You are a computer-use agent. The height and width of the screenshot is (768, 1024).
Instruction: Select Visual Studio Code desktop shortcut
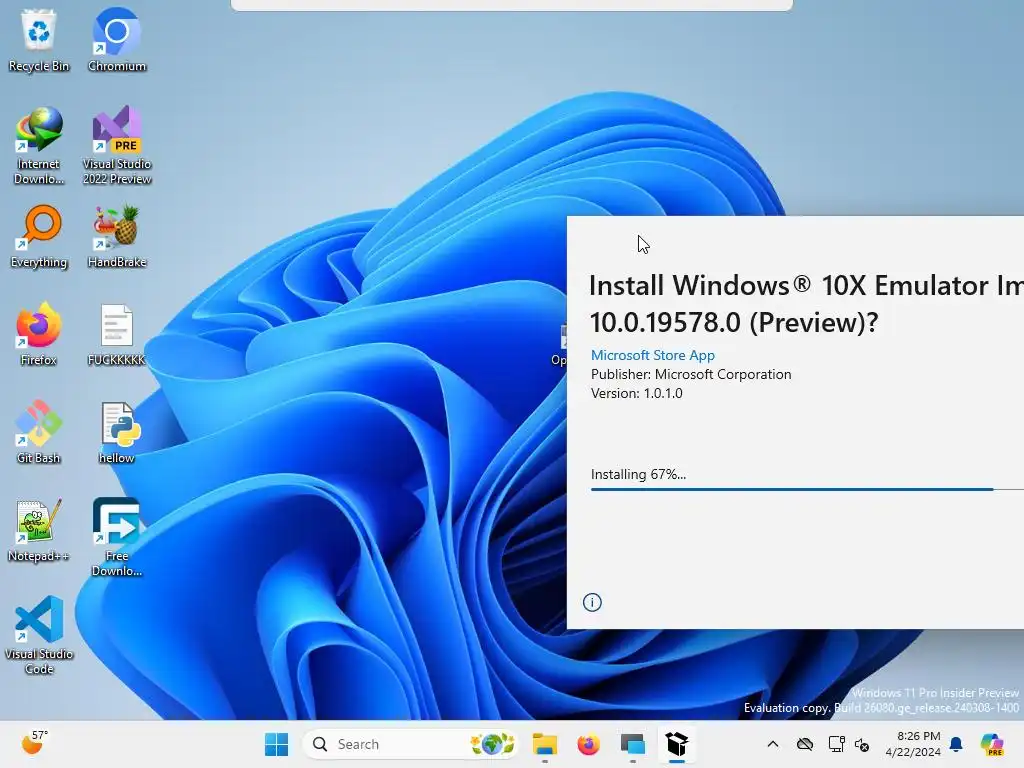point(39,636)
